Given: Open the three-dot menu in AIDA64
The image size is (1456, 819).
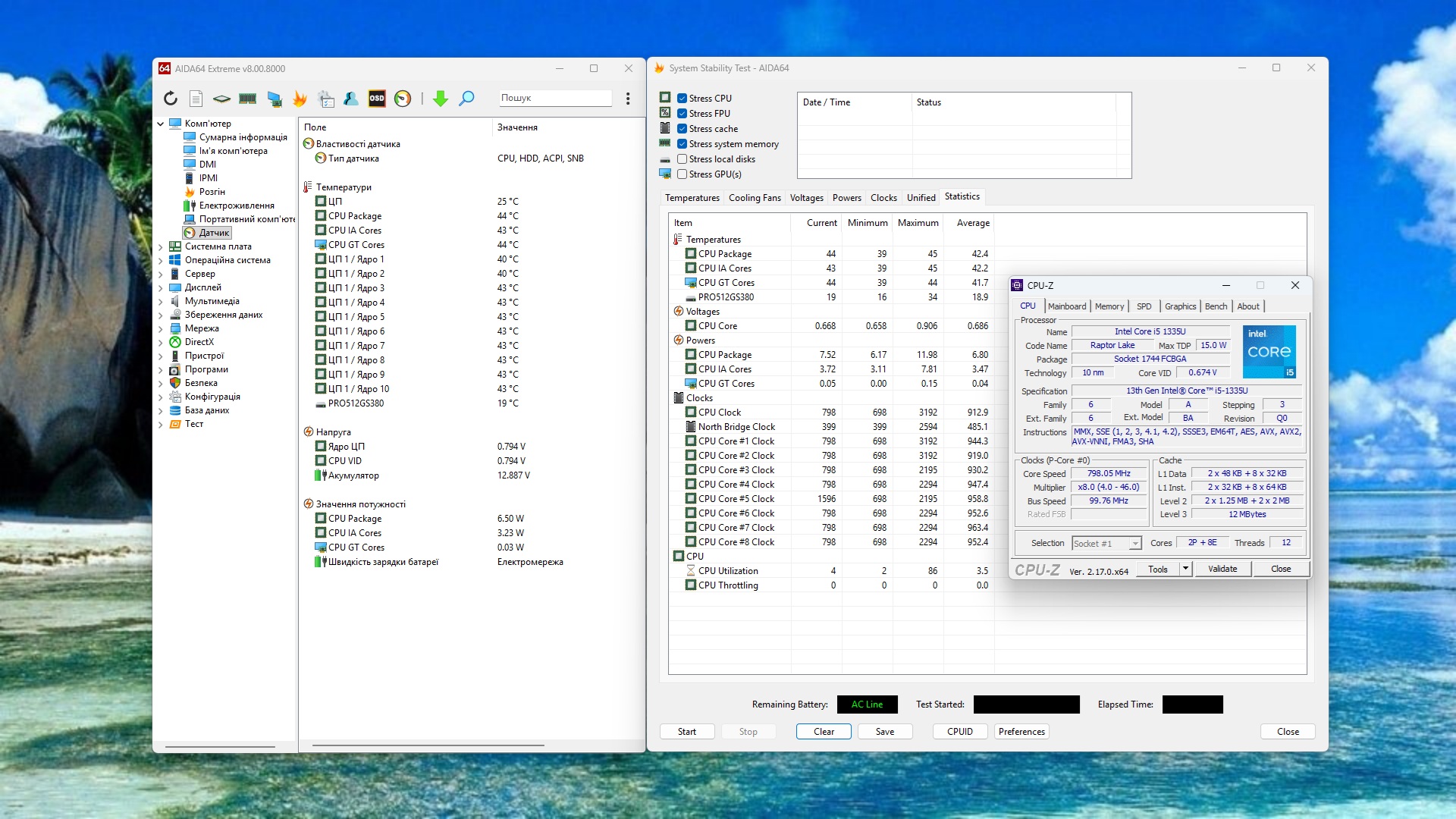Looking at the screenshot, I should pyautogui.click(x=628, y=99).
